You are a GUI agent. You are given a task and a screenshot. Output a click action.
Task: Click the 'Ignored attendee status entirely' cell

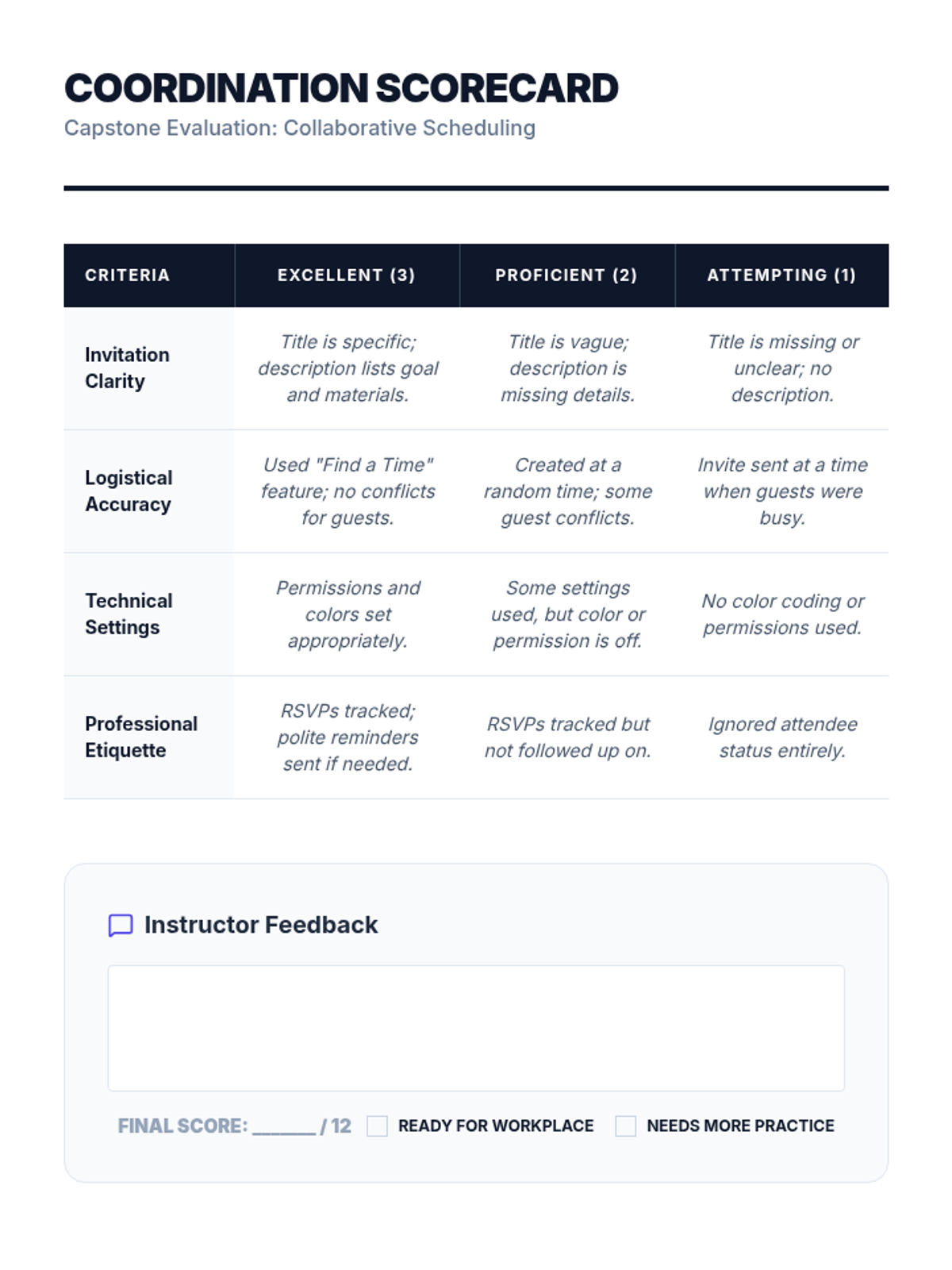(782, 737)
